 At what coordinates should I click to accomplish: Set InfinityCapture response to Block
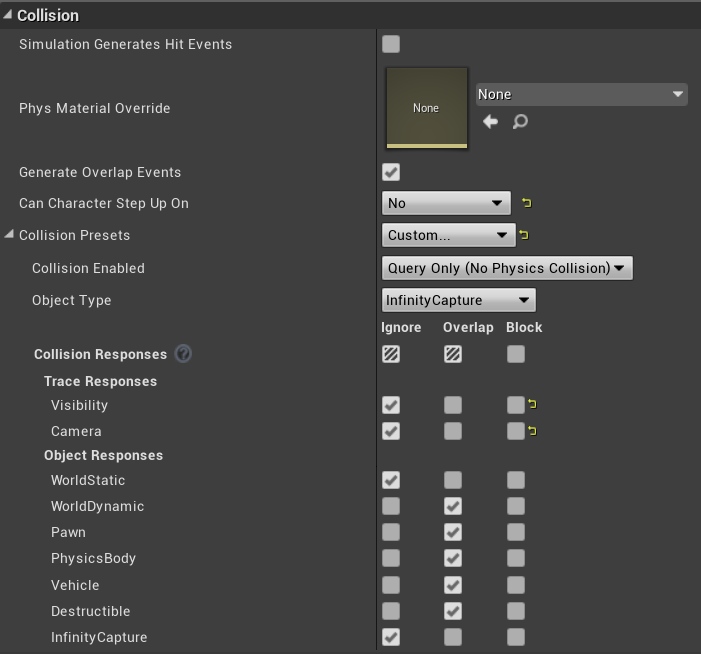click(516, 637)
